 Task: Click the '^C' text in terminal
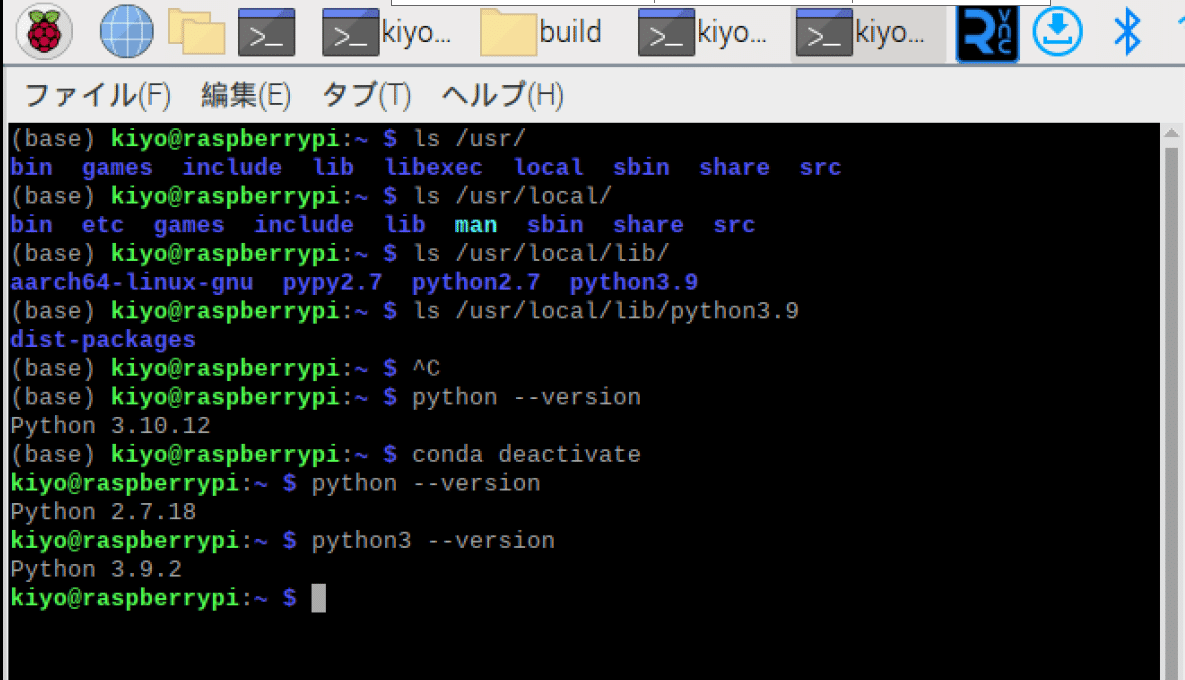[x=426, y=368]
